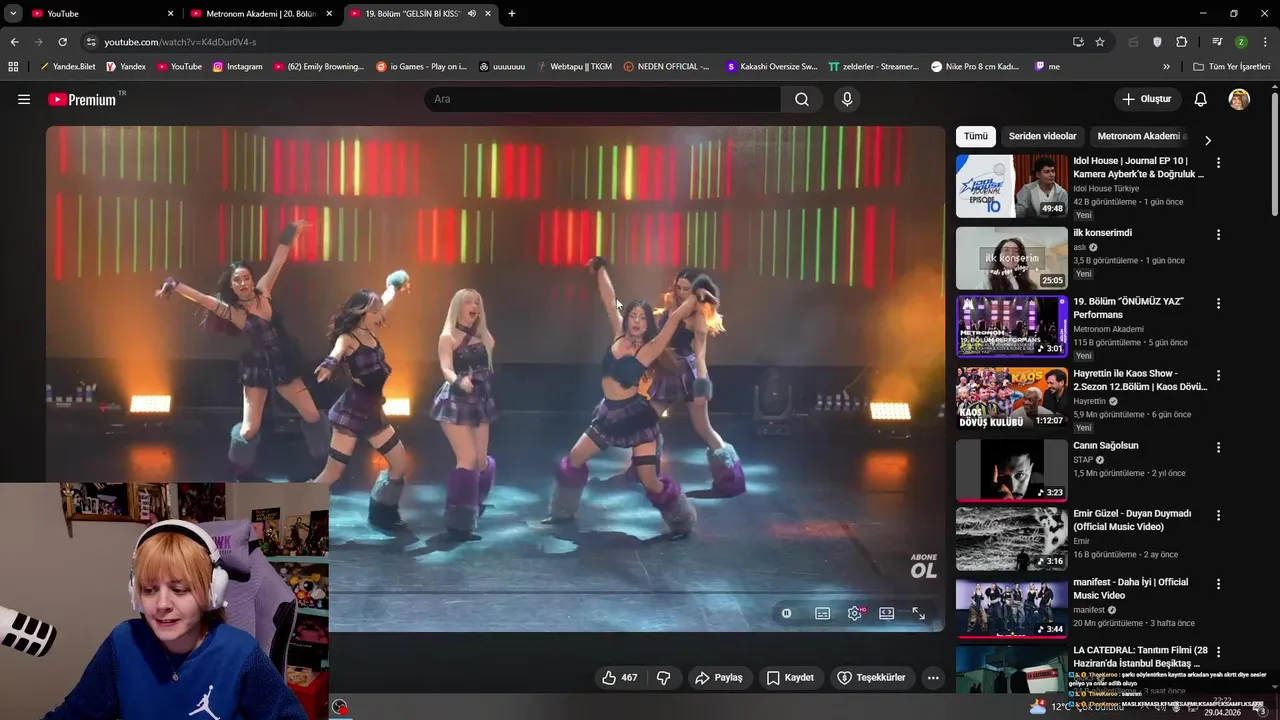Viewport: 1280px width, 720px height.
Task: Open Hayrettin ile Kaos Show thumbnail
Action: point(1012,398)
